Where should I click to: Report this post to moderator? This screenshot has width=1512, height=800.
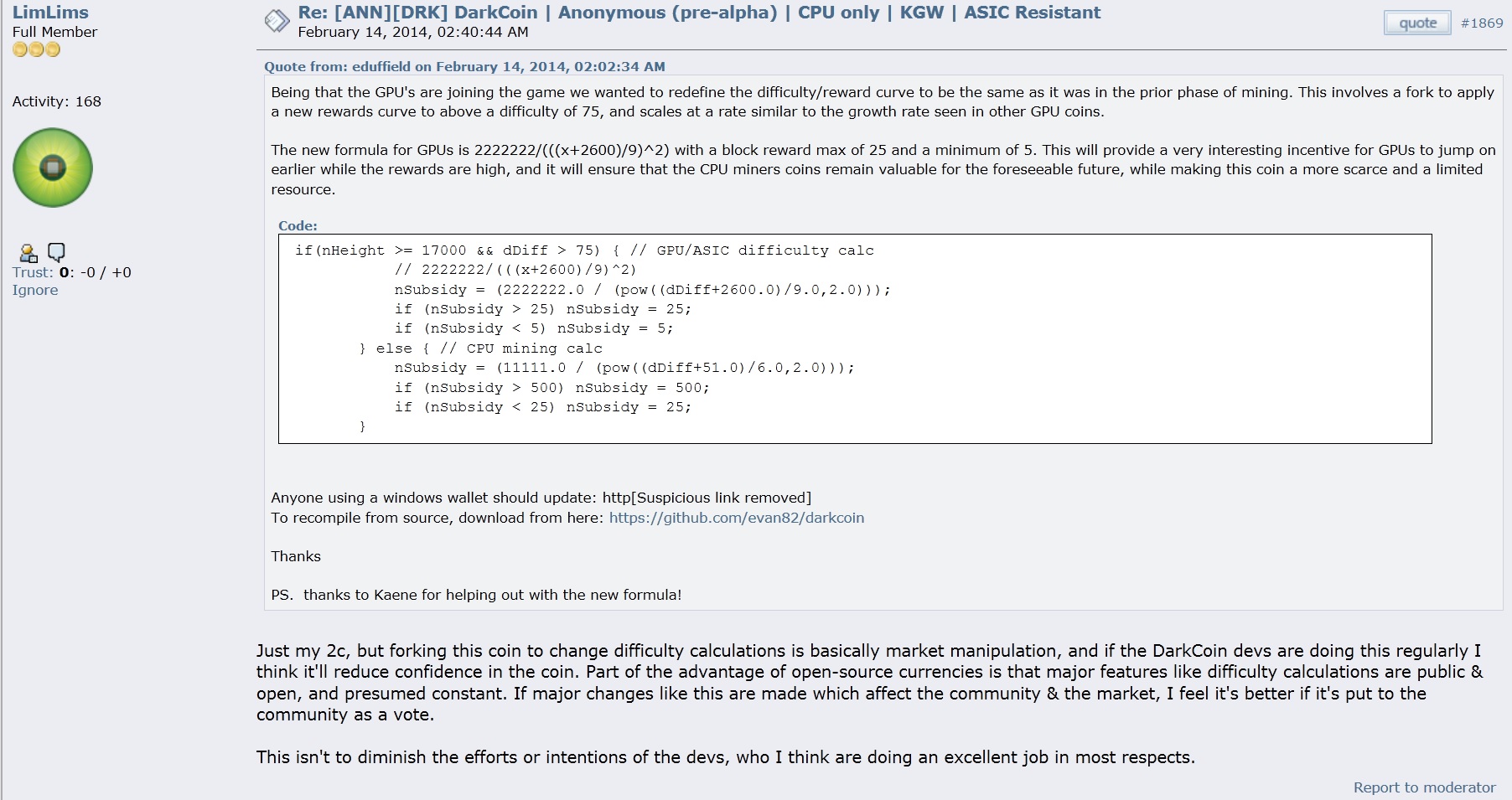[x=1424, y=787]
